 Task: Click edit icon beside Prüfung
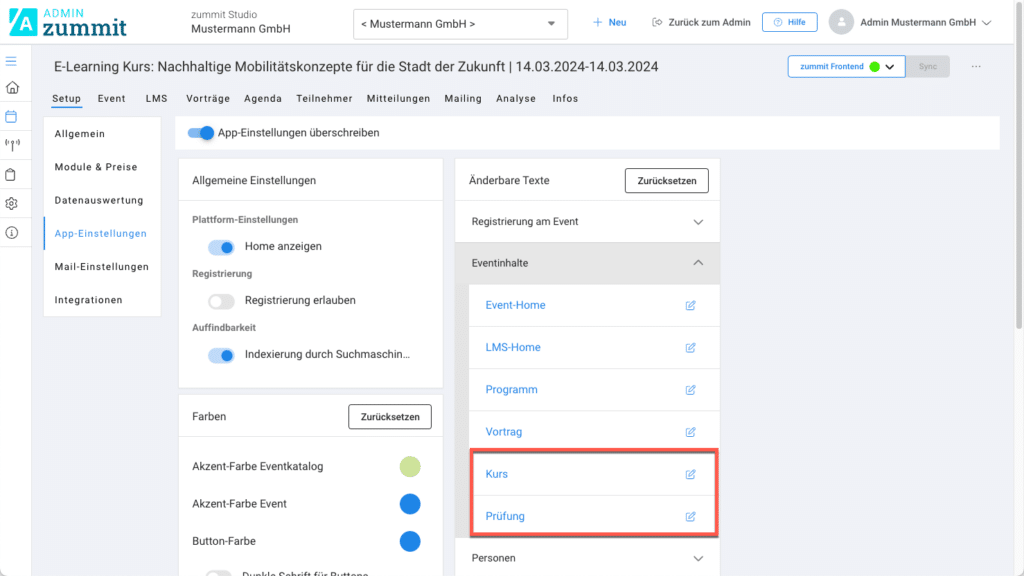click(x=690, y=516)
